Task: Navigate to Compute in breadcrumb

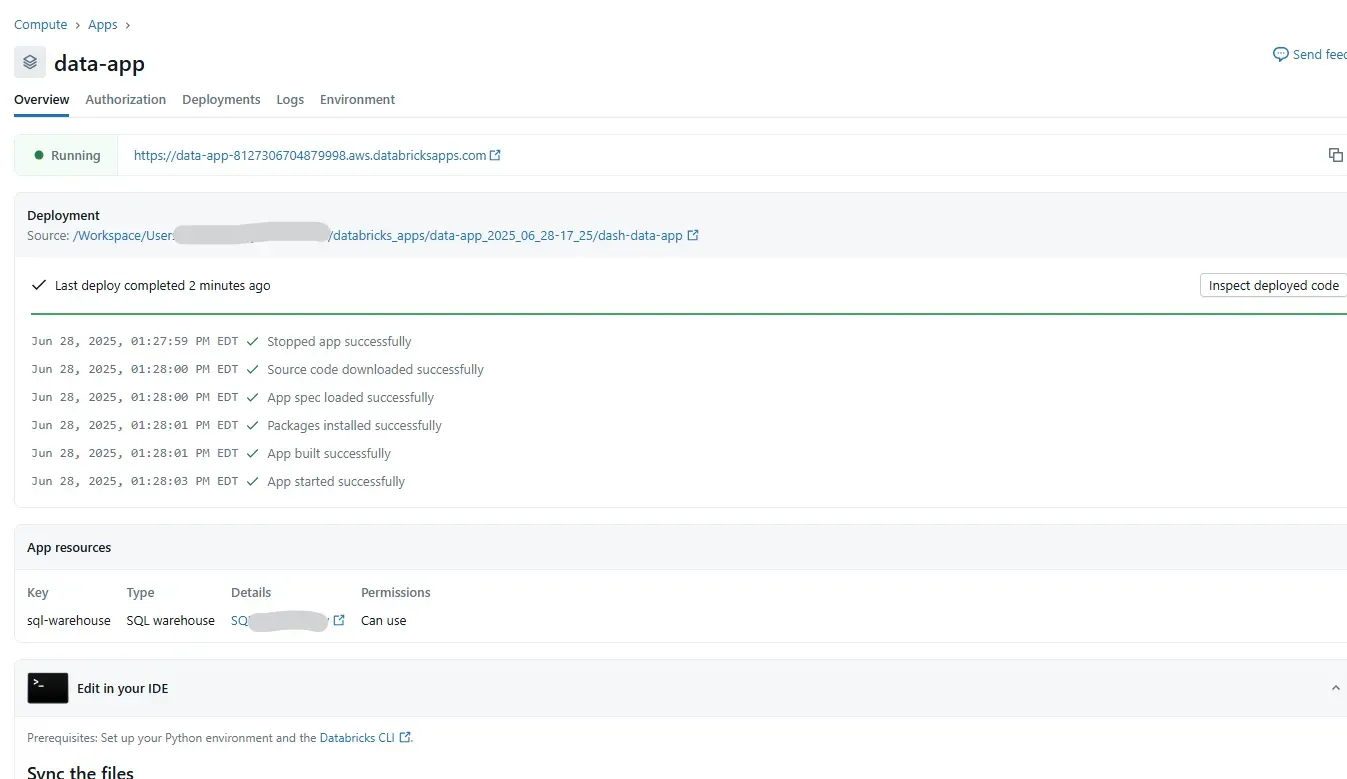Action: coord(40,25)
